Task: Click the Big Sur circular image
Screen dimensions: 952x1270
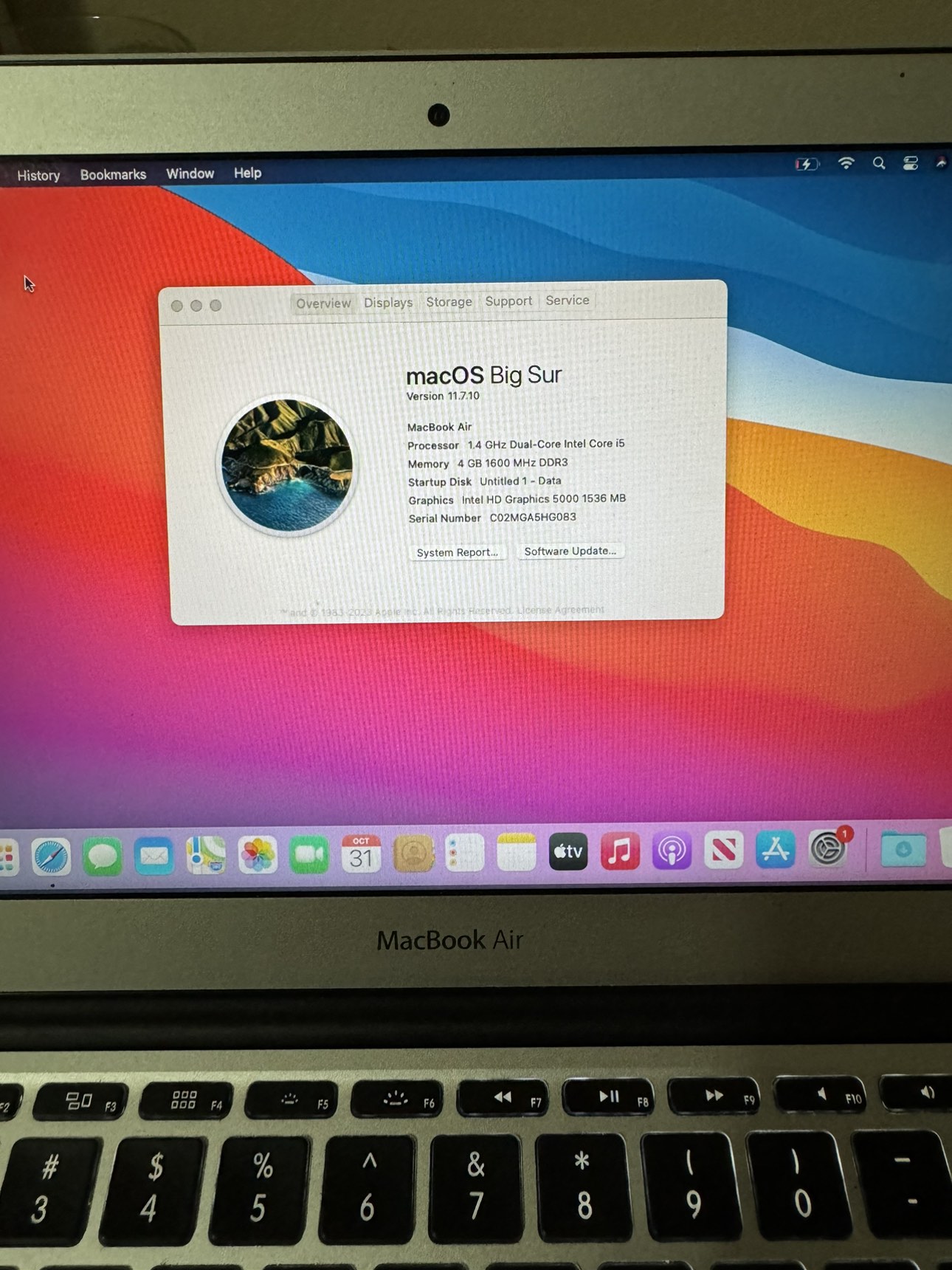Action: (x=287, y=465)
